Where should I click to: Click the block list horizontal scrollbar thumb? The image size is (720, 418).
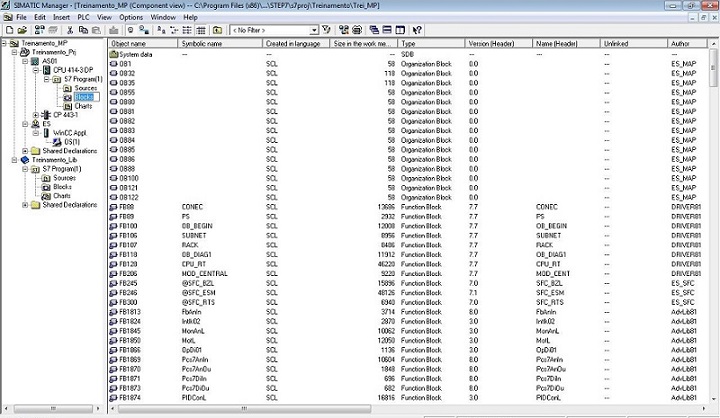click(x=245, y=408)
